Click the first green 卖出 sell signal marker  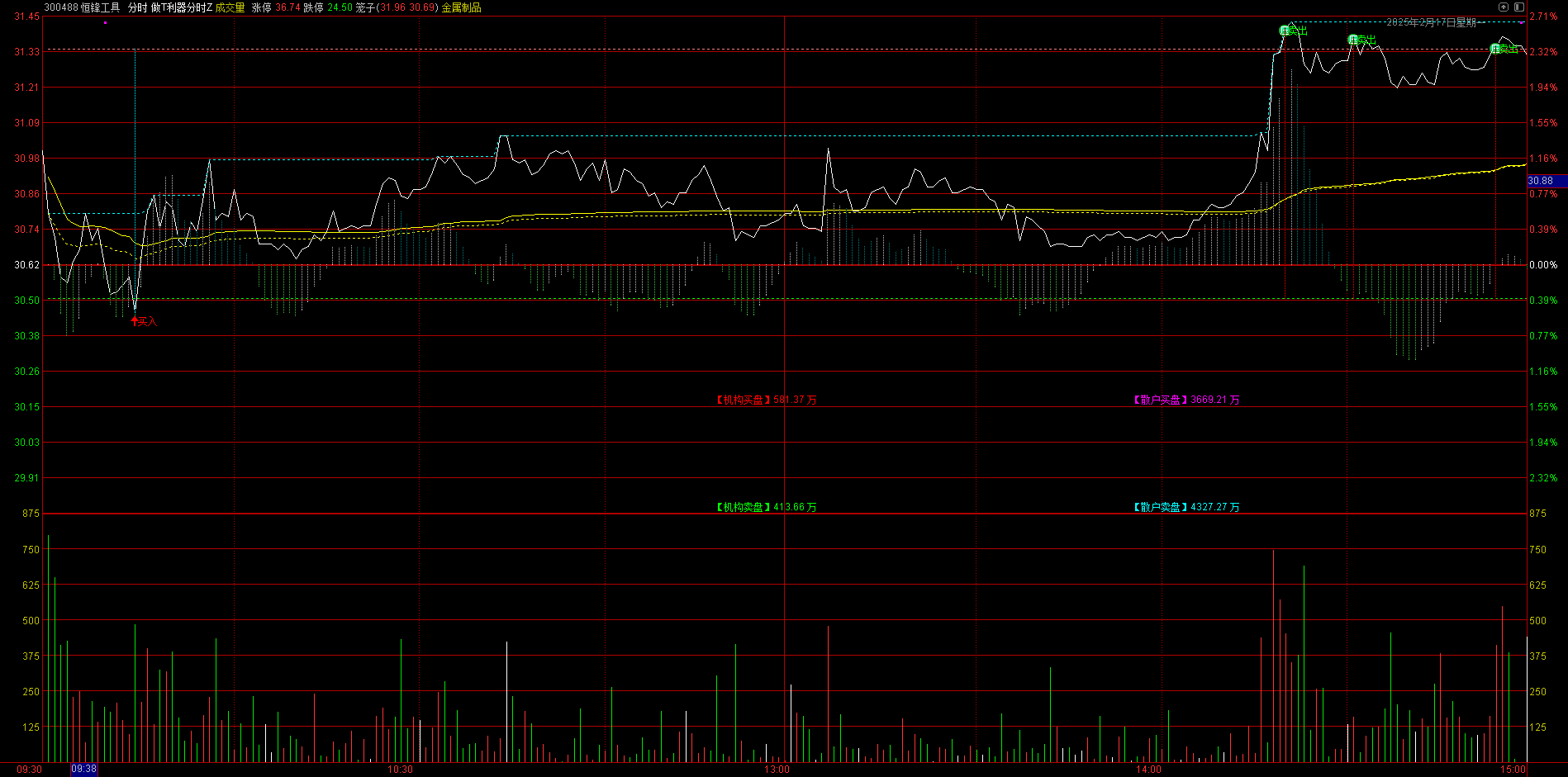click(1294, 31)
